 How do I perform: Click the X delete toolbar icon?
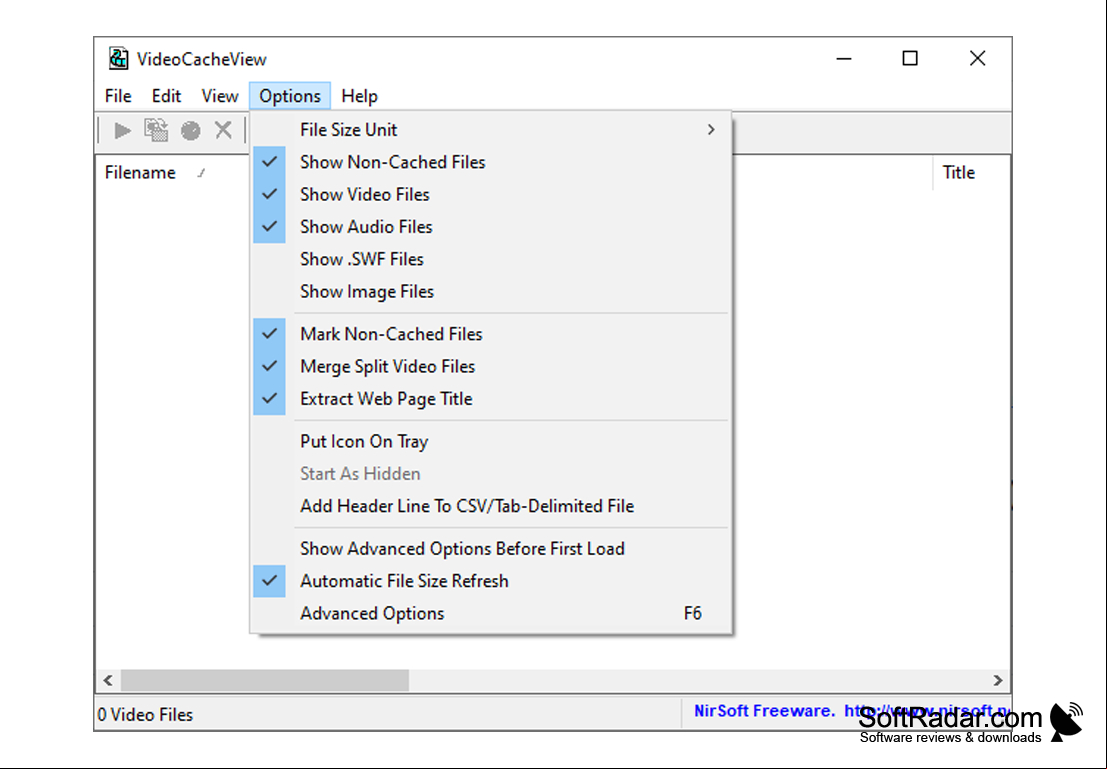coord(224,130)
